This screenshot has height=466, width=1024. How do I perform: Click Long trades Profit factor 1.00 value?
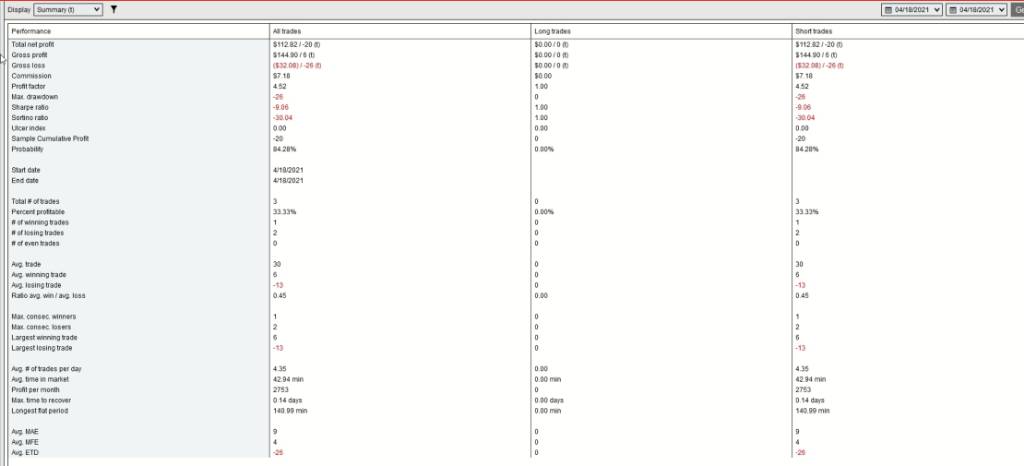click(541, 86)
